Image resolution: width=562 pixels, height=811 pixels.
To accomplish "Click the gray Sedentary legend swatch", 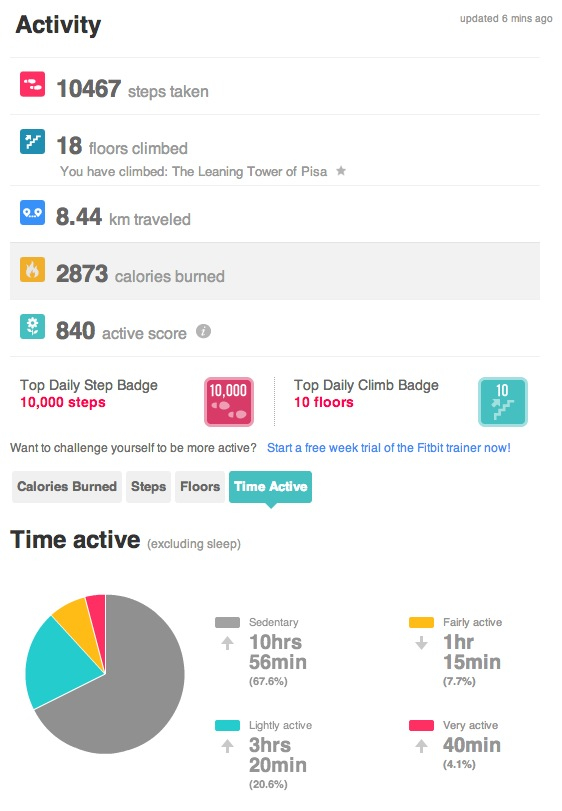I will point(227,622).
